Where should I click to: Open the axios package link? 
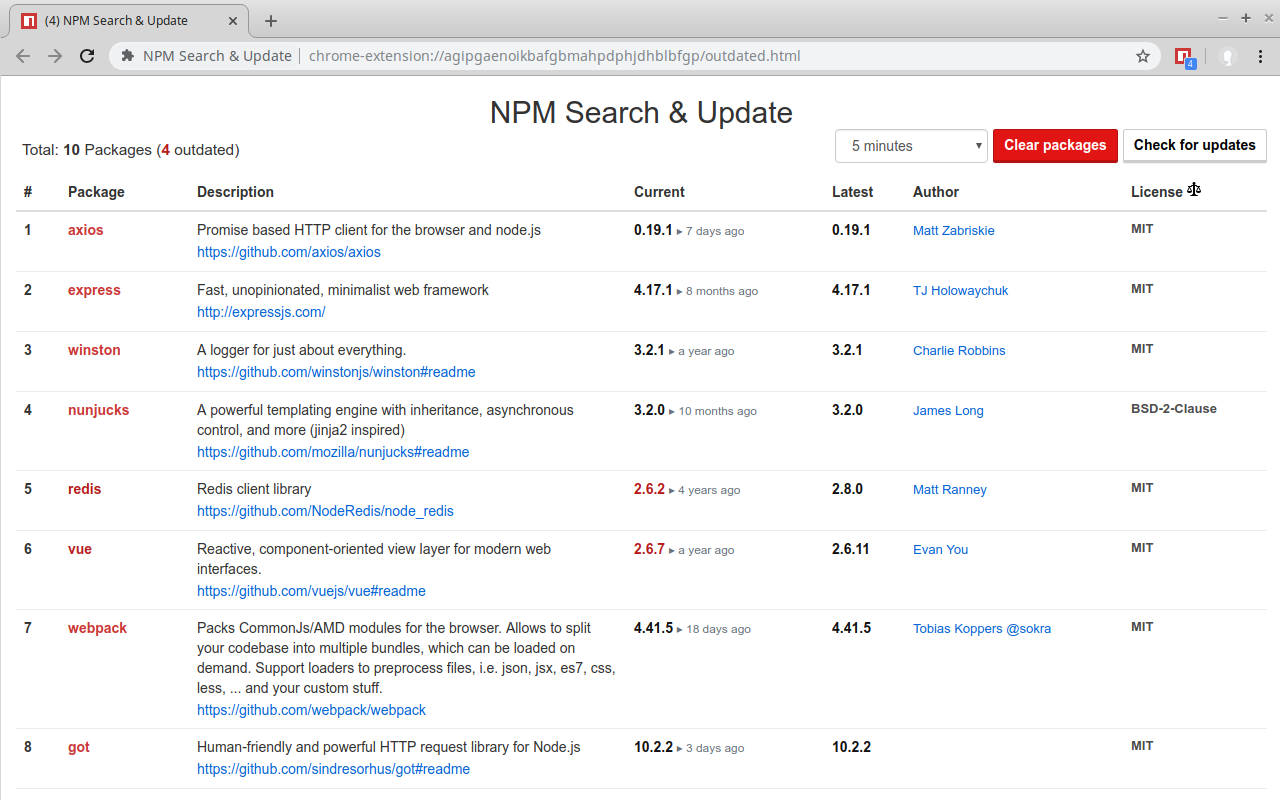coord(86,230)
